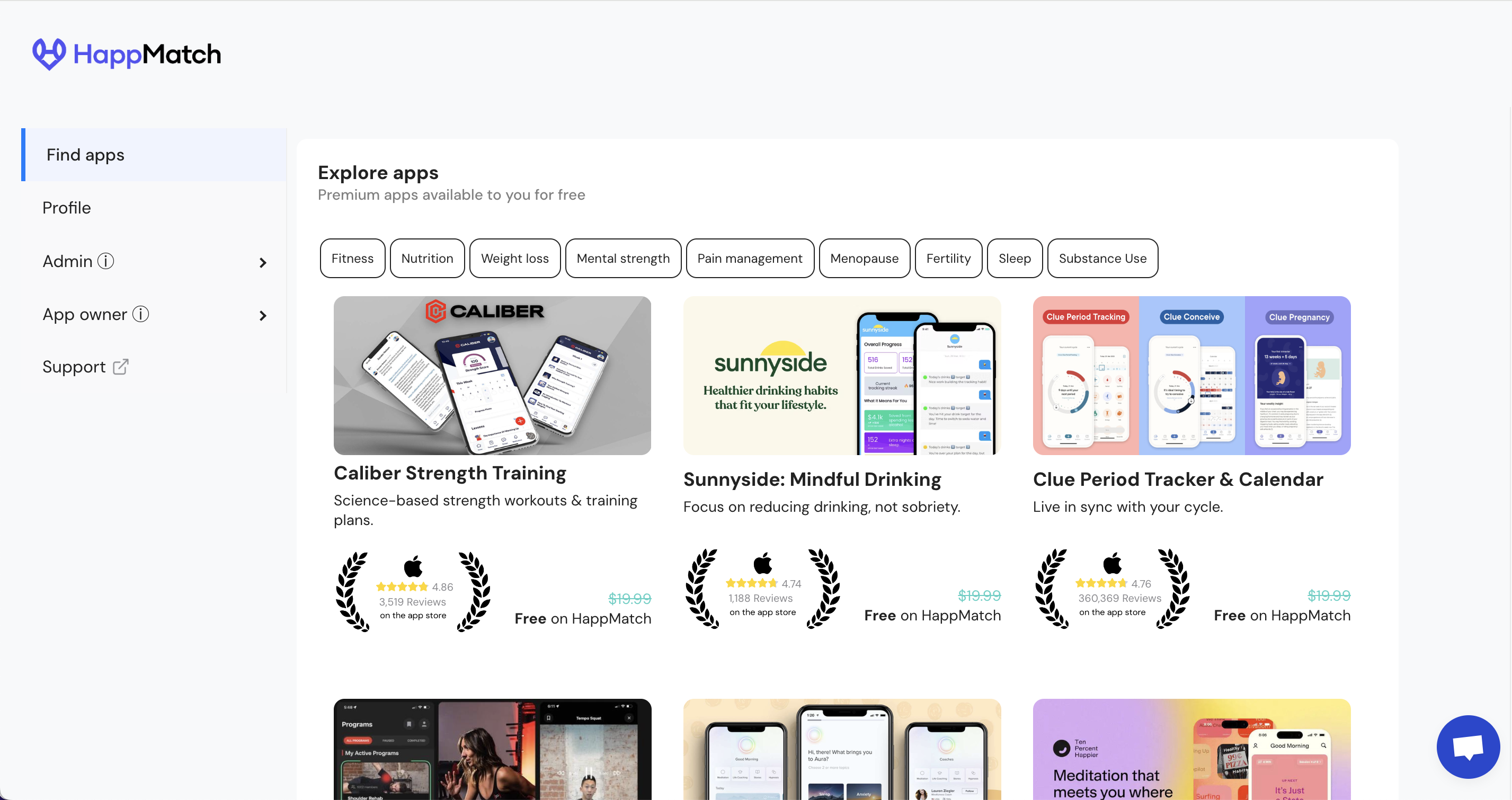Toggle the Sleep category filter

(x=1014, y=258)
